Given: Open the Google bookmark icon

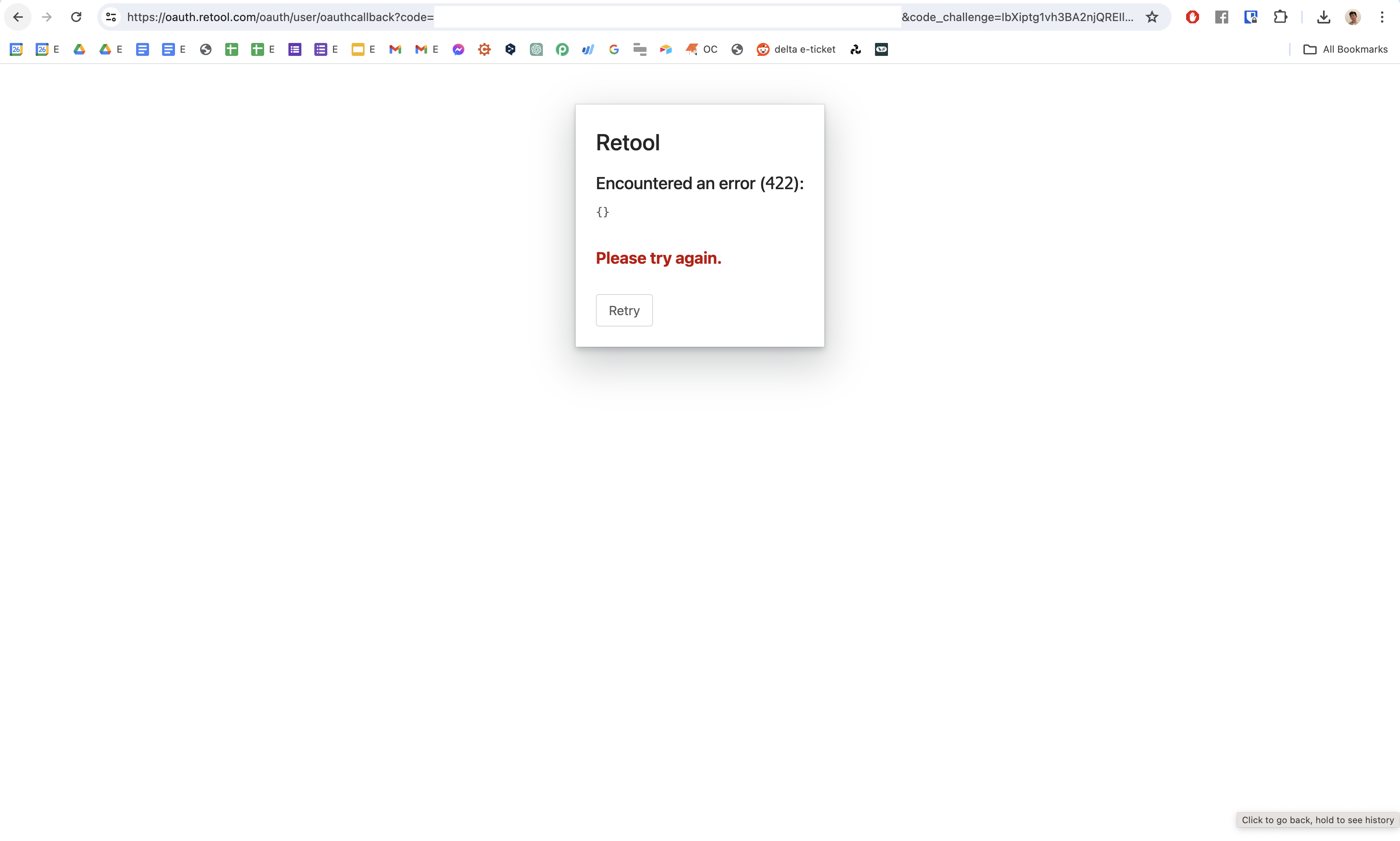Looking at the screenshot, I should click(x=614, y=49).
